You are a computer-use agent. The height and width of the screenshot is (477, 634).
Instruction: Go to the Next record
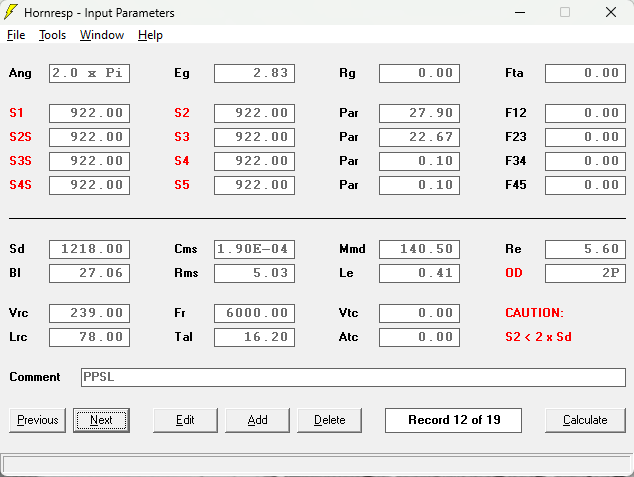pos(101,420)
